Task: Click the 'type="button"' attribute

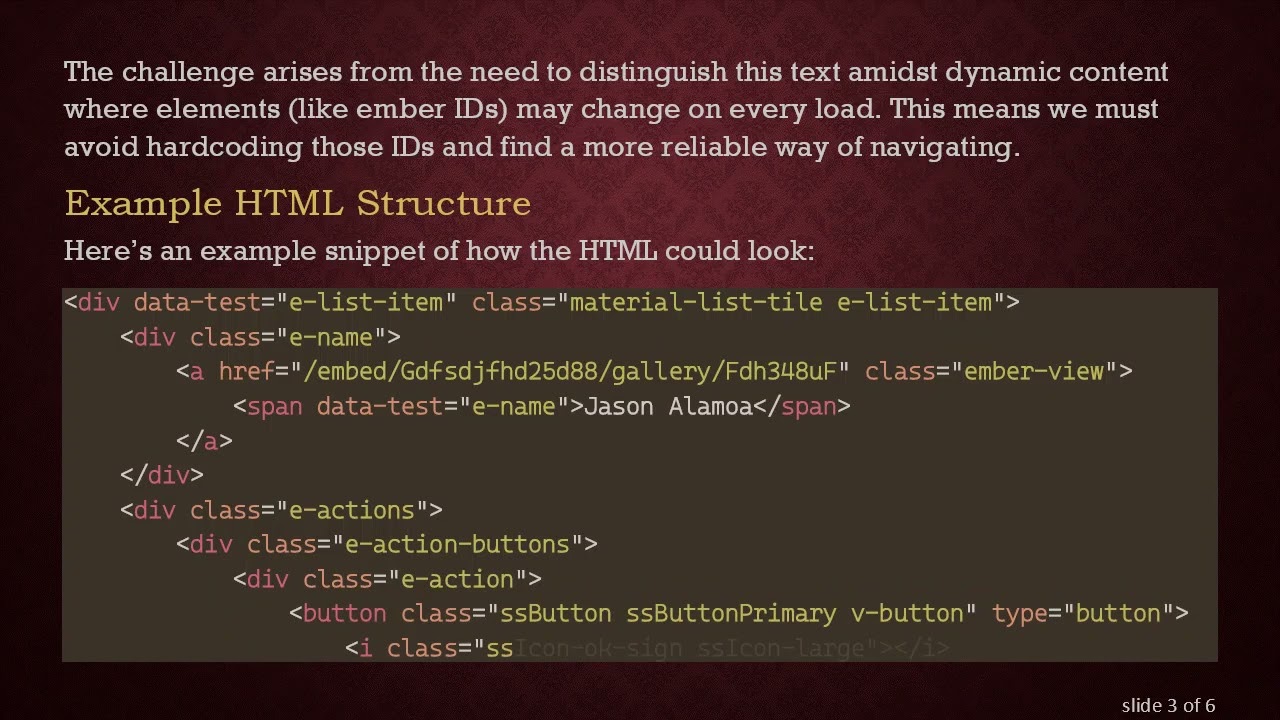Action: tap(1083, 613)
